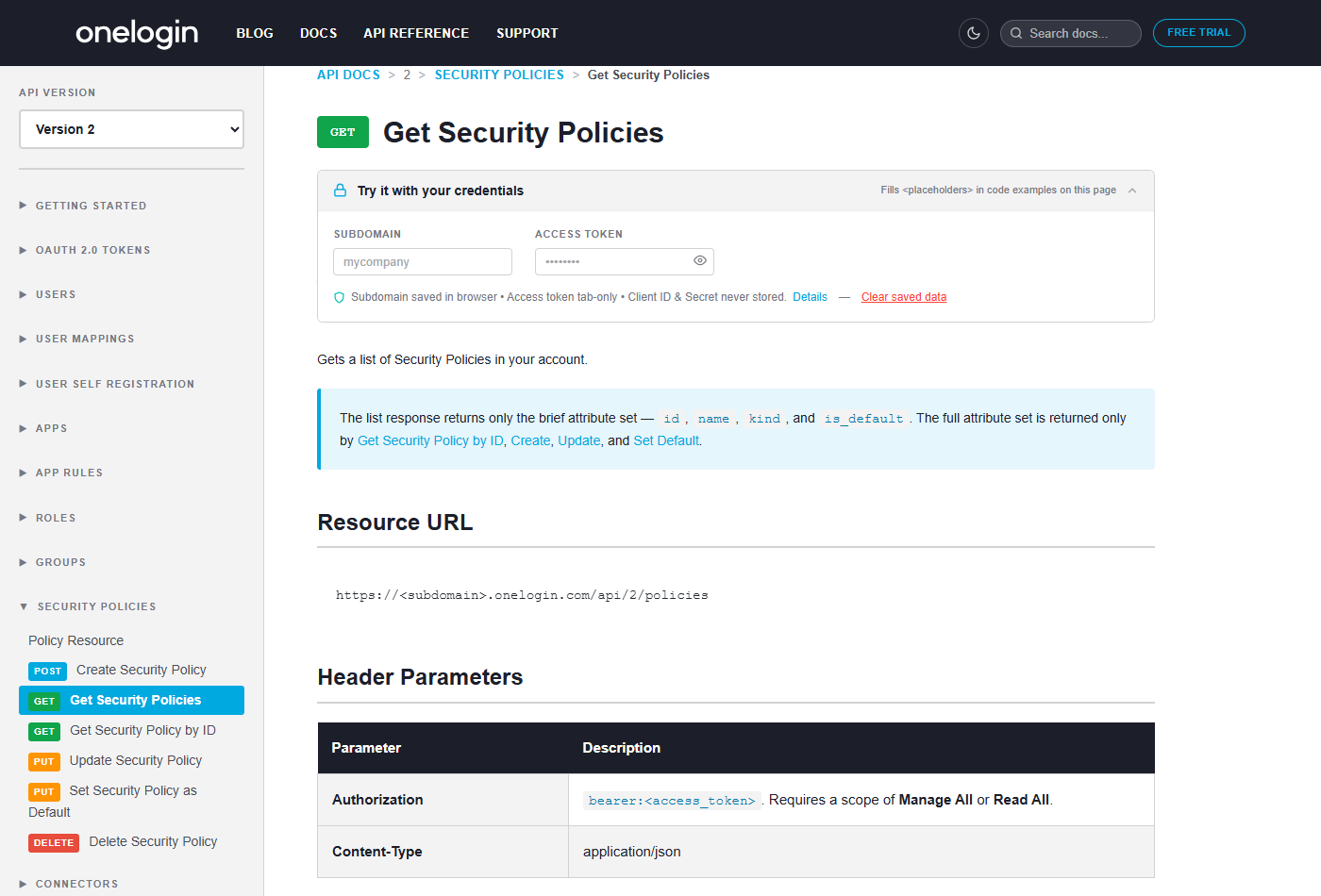1321x896 pixels.
Task: Go to API DOCS breadcrumb
Action: (x=348, y=75)
